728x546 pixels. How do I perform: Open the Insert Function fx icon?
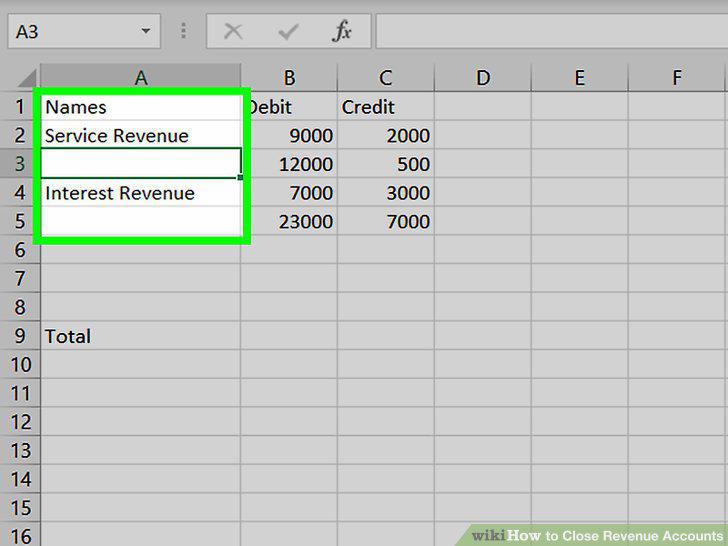point(342,31)
